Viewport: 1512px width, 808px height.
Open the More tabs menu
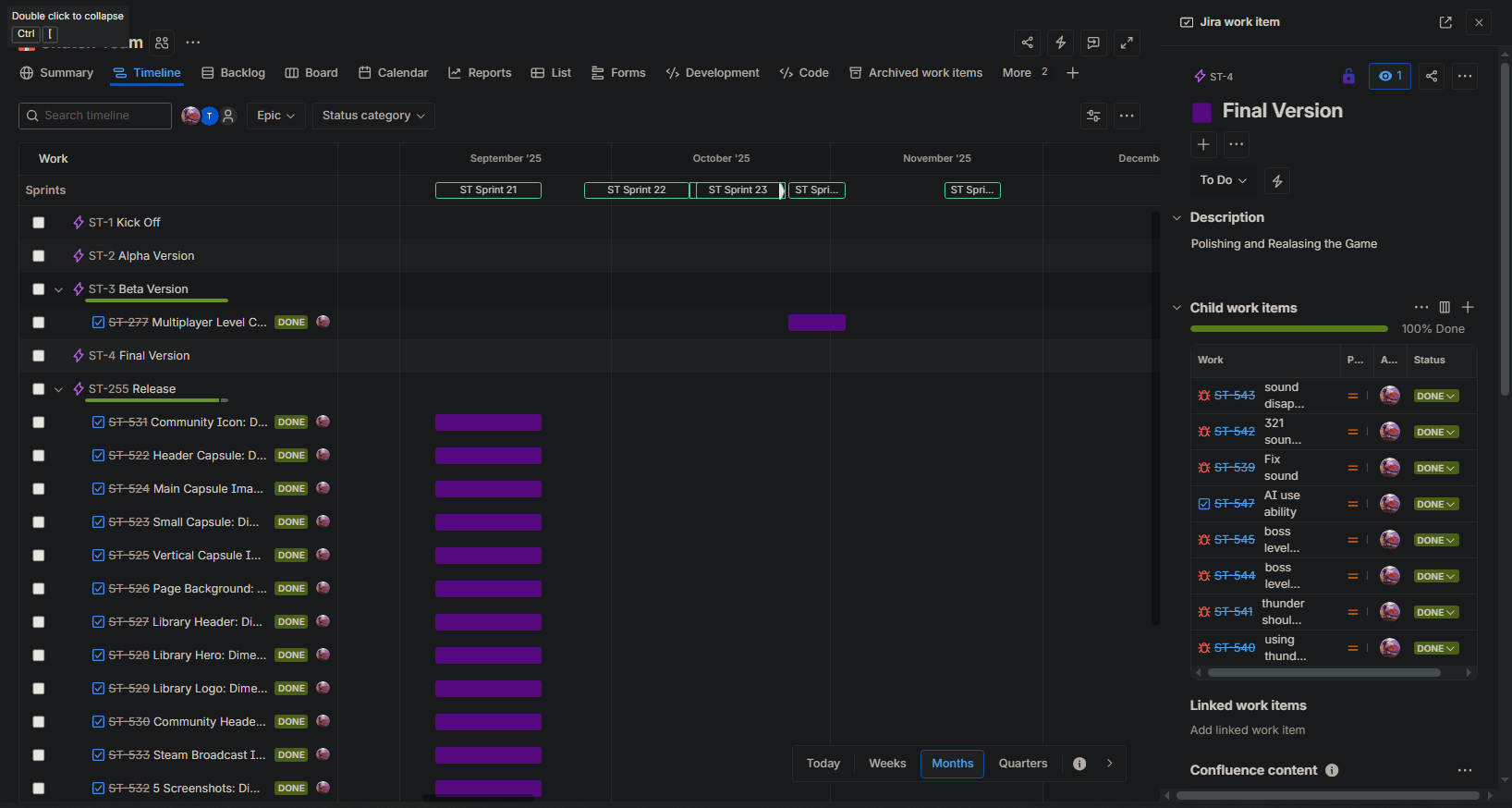coord(1025,73)
